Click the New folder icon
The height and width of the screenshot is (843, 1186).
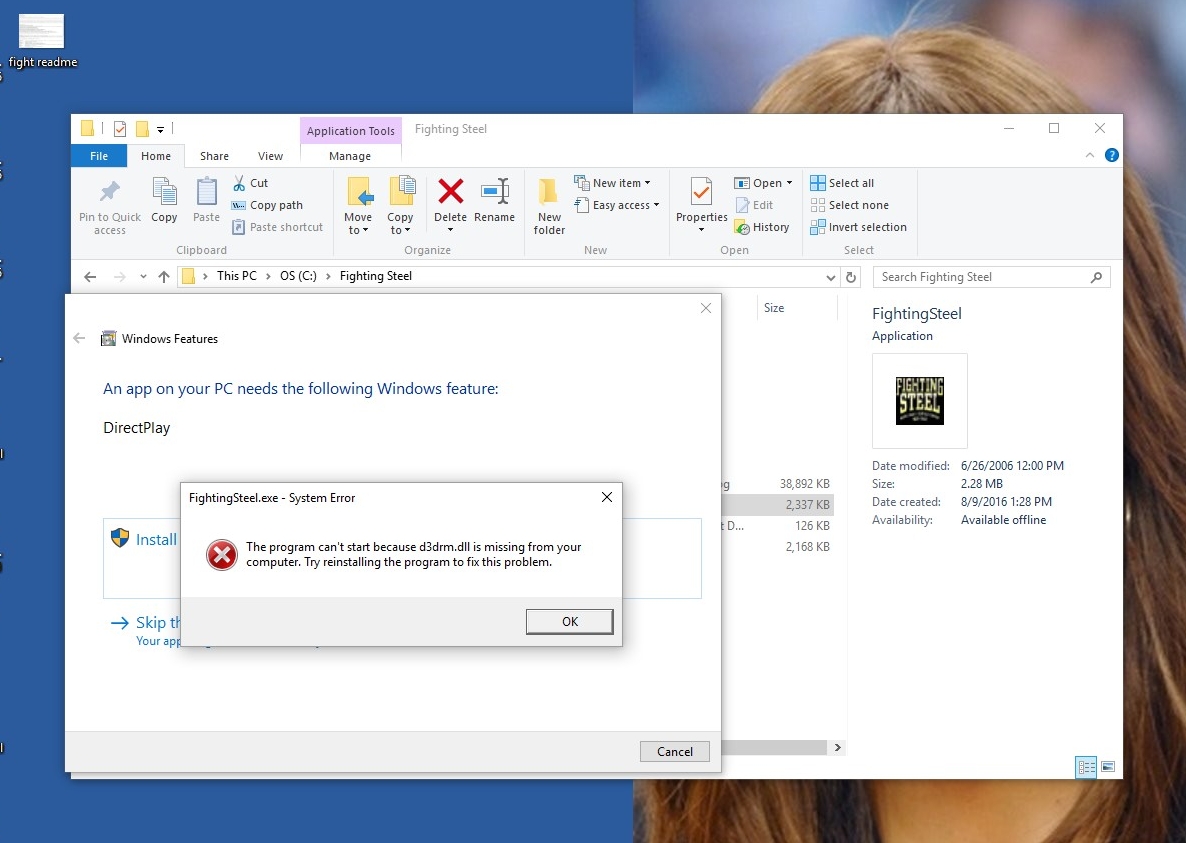(549, 193)
